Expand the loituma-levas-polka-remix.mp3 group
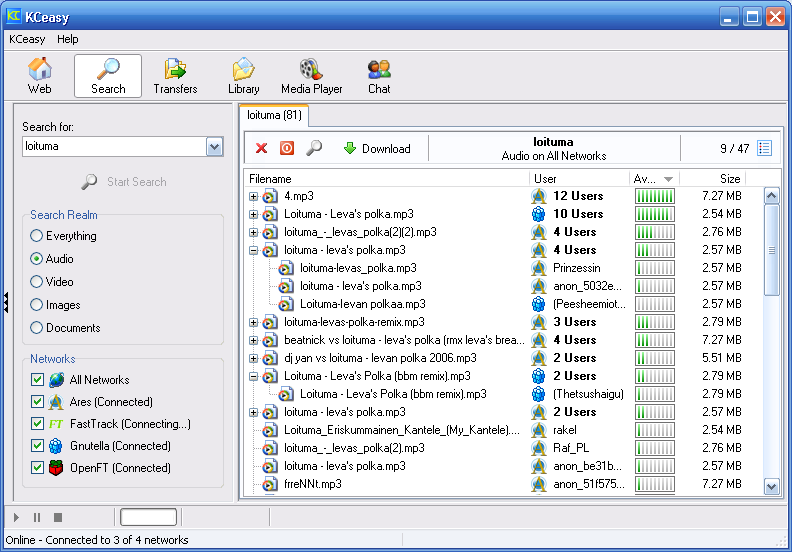 point(254,323)
